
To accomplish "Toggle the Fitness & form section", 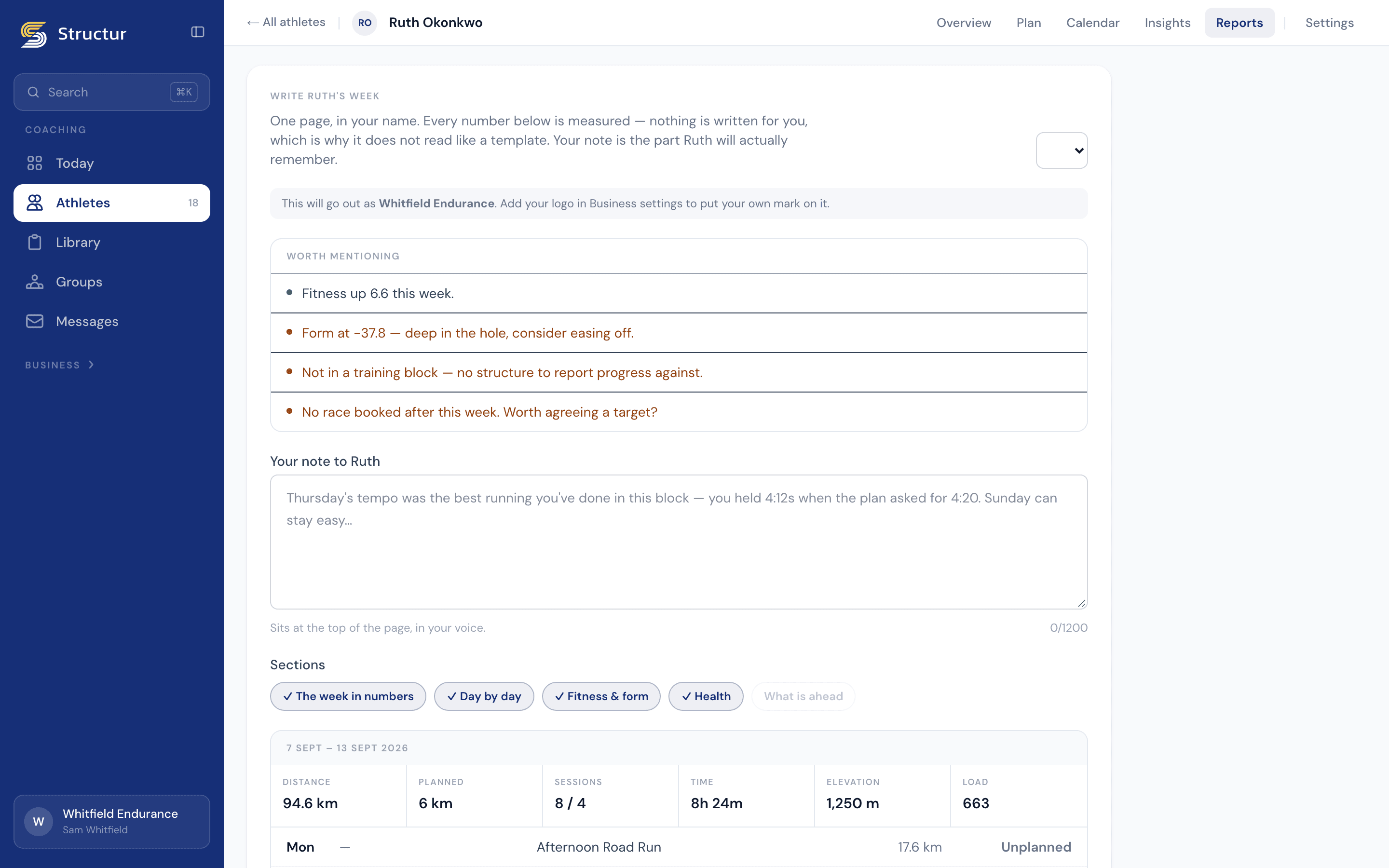I will tap(601, 696).
